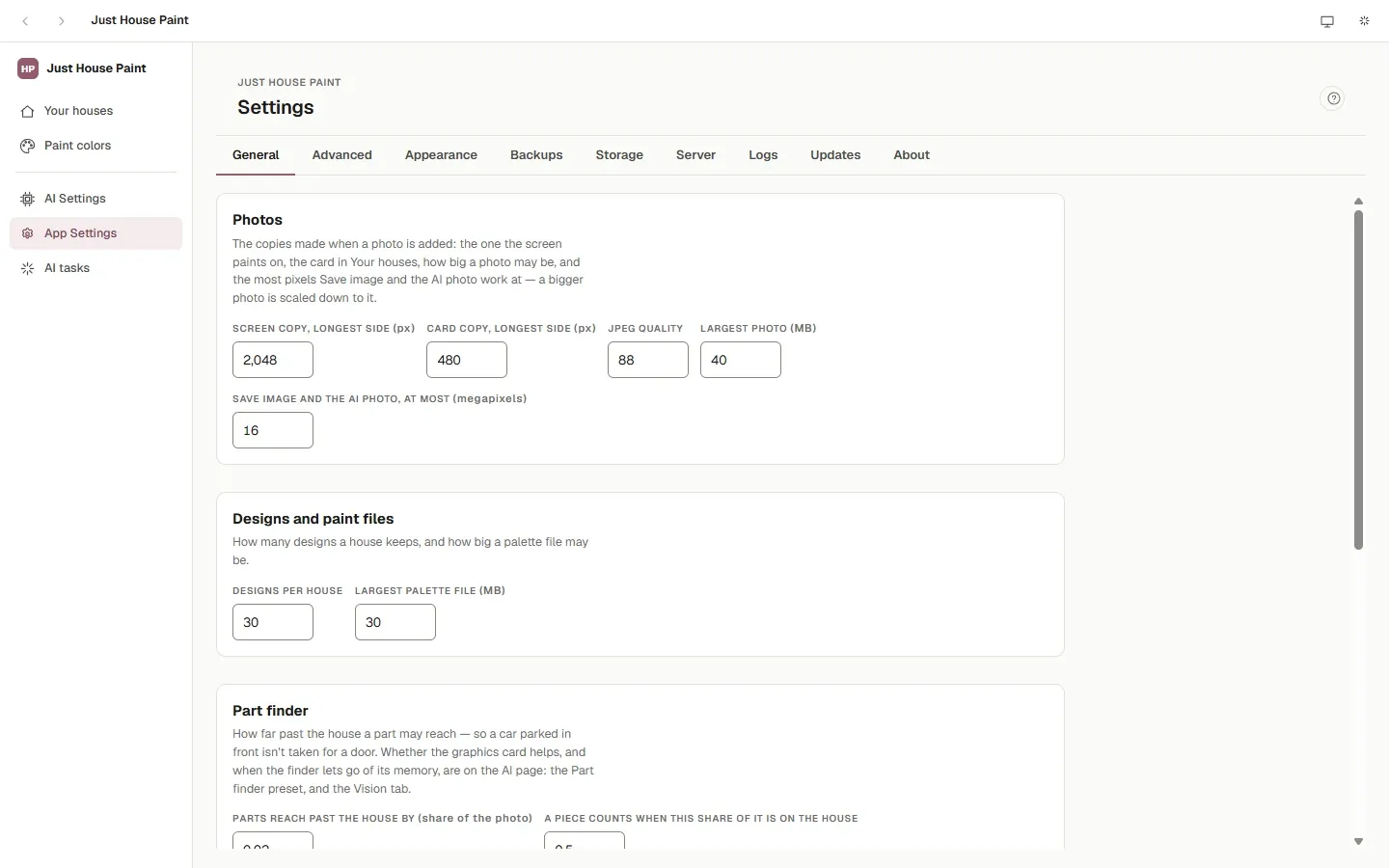
Task: Click the chip icon beside AI Settings
Action: coord(28,199)
